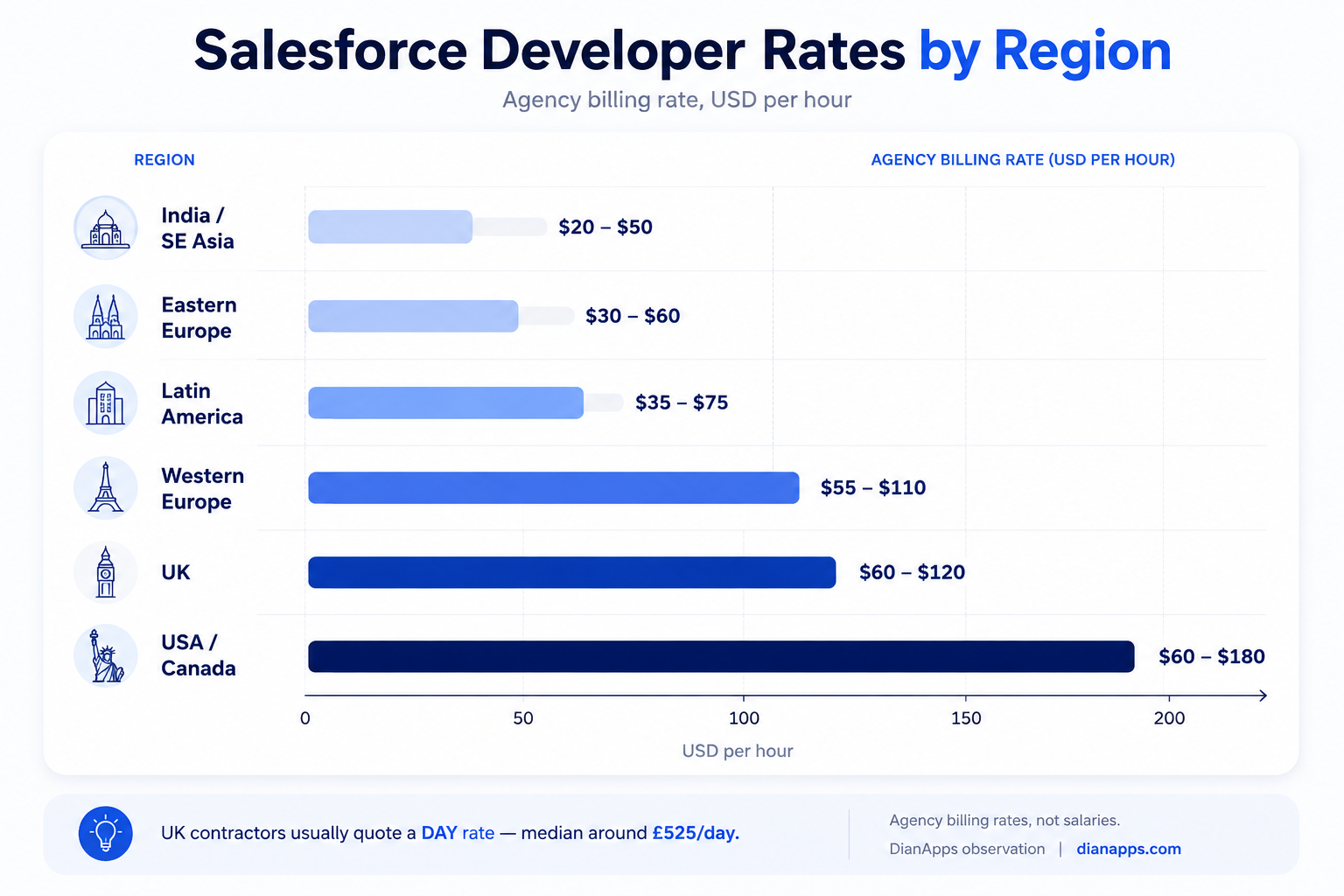Click the axis tick label 50
Image resolution: width=1344 pixels, height=896 pixels.
(523, 718)
